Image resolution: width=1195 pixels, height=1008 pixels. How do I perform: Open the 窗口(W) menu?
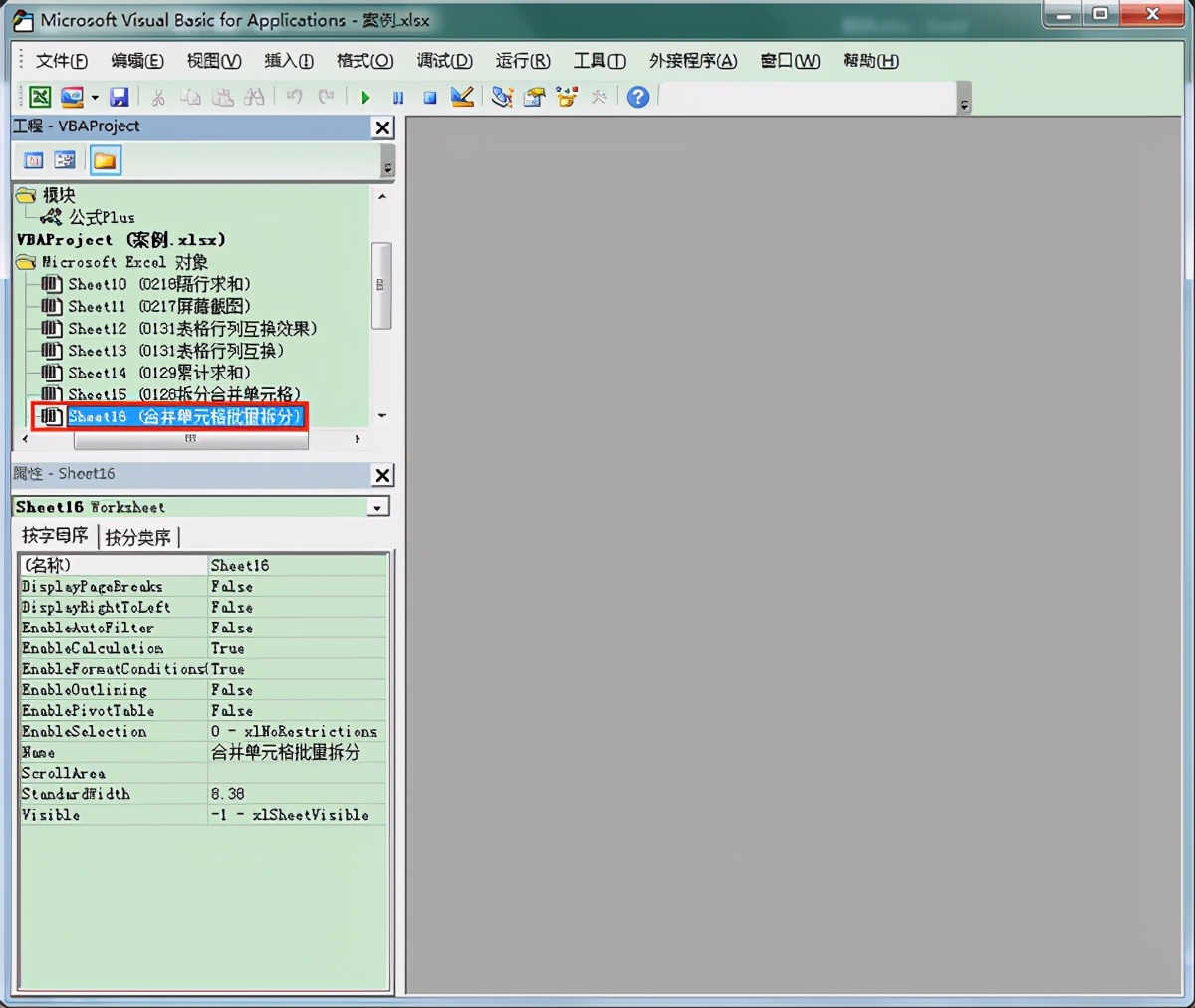click(x=791, y=61)
